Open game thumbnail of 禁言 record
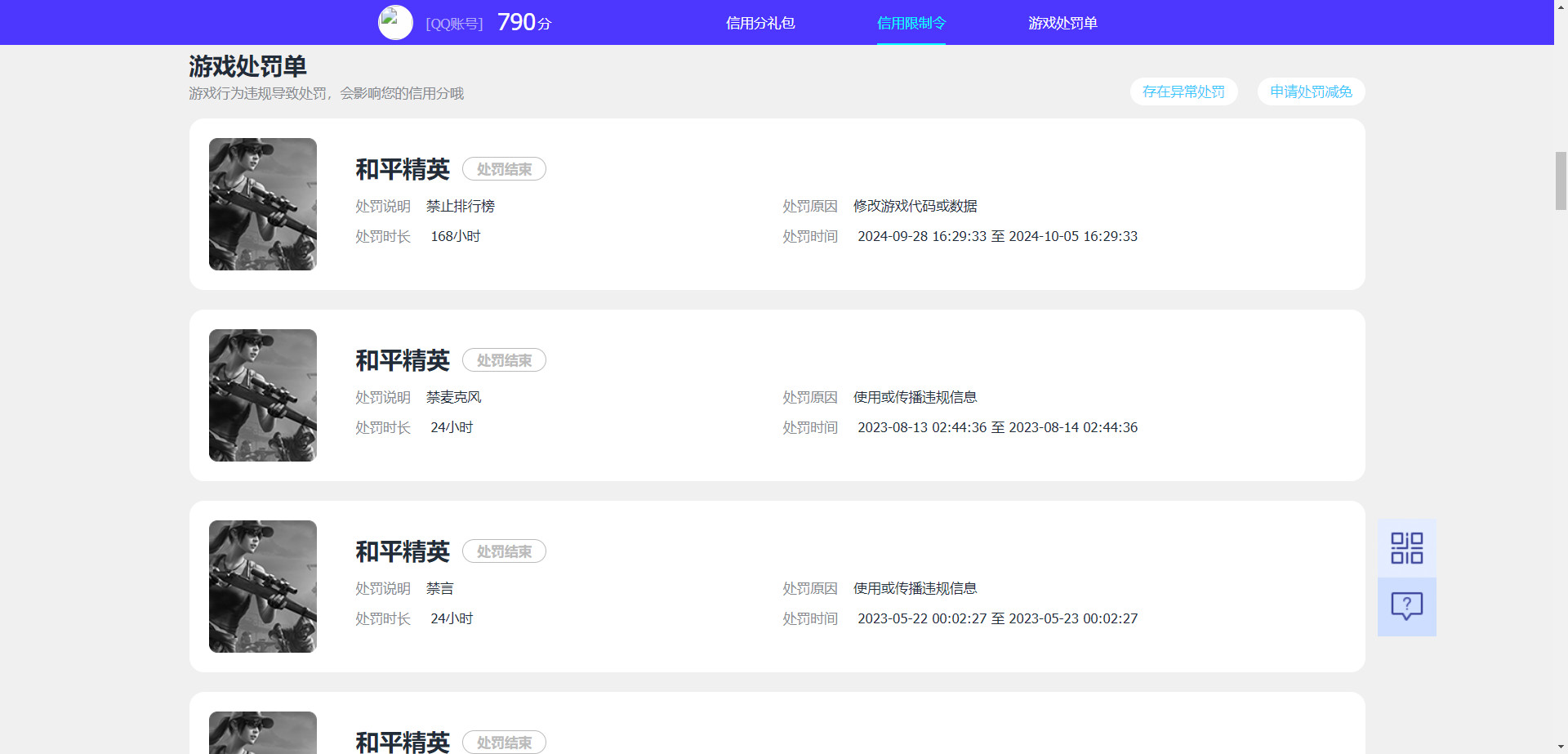This screenshot has width=1568, height=754. click(x=263, y=587)
